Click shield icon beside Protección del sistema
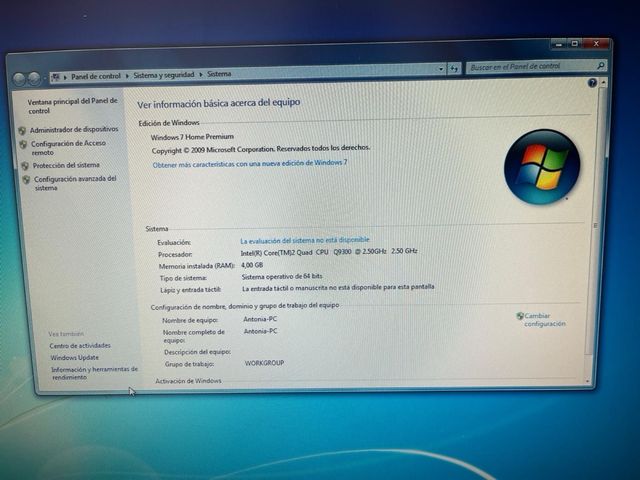Screen dimensions: 640x480 tap(25, 166)
